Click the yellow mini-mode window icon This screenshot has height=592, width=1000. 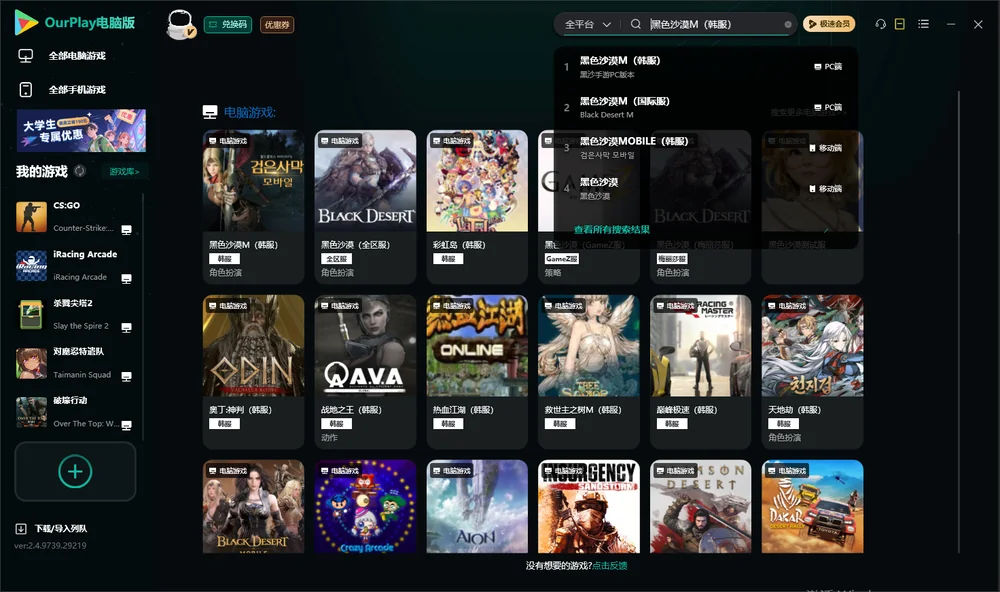(899, 24)
